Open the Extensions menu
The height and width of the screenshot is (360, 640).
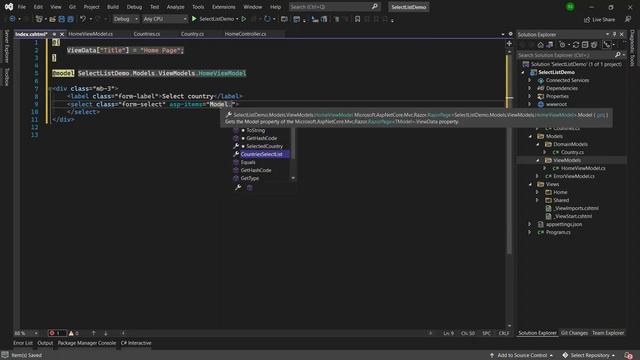point(224,7)
